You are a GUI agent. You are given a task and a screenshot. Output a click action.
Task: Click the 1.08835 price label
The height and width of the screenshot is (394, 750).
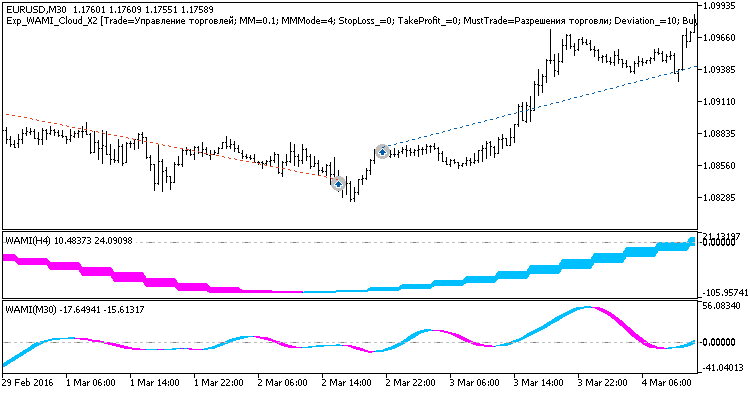(718, 134)
